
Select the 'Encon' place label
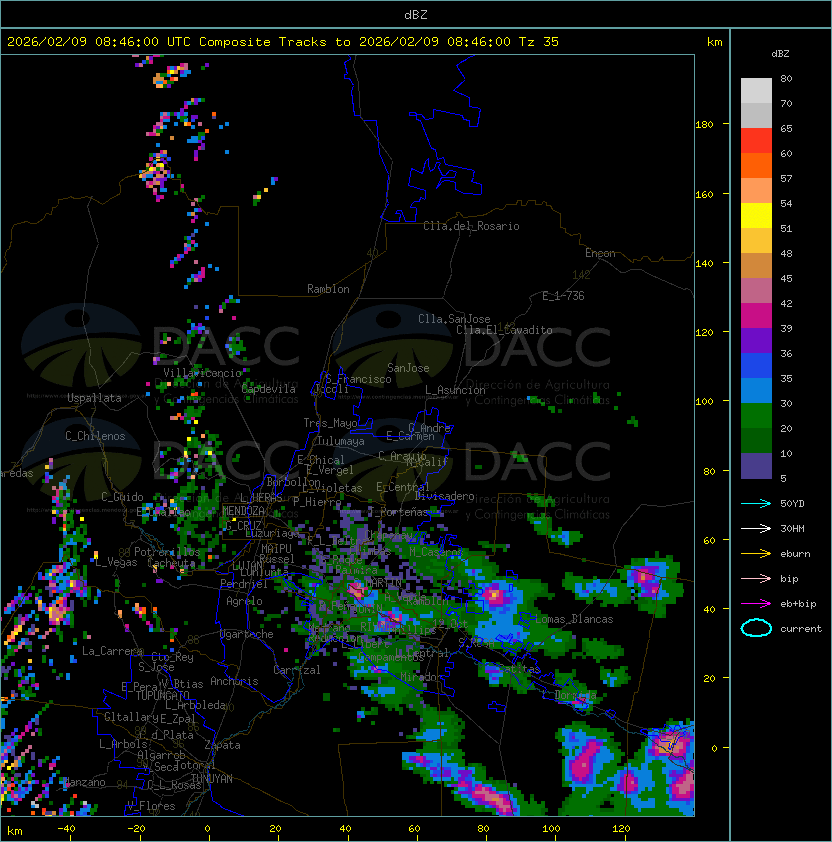(x=600, y=253)
